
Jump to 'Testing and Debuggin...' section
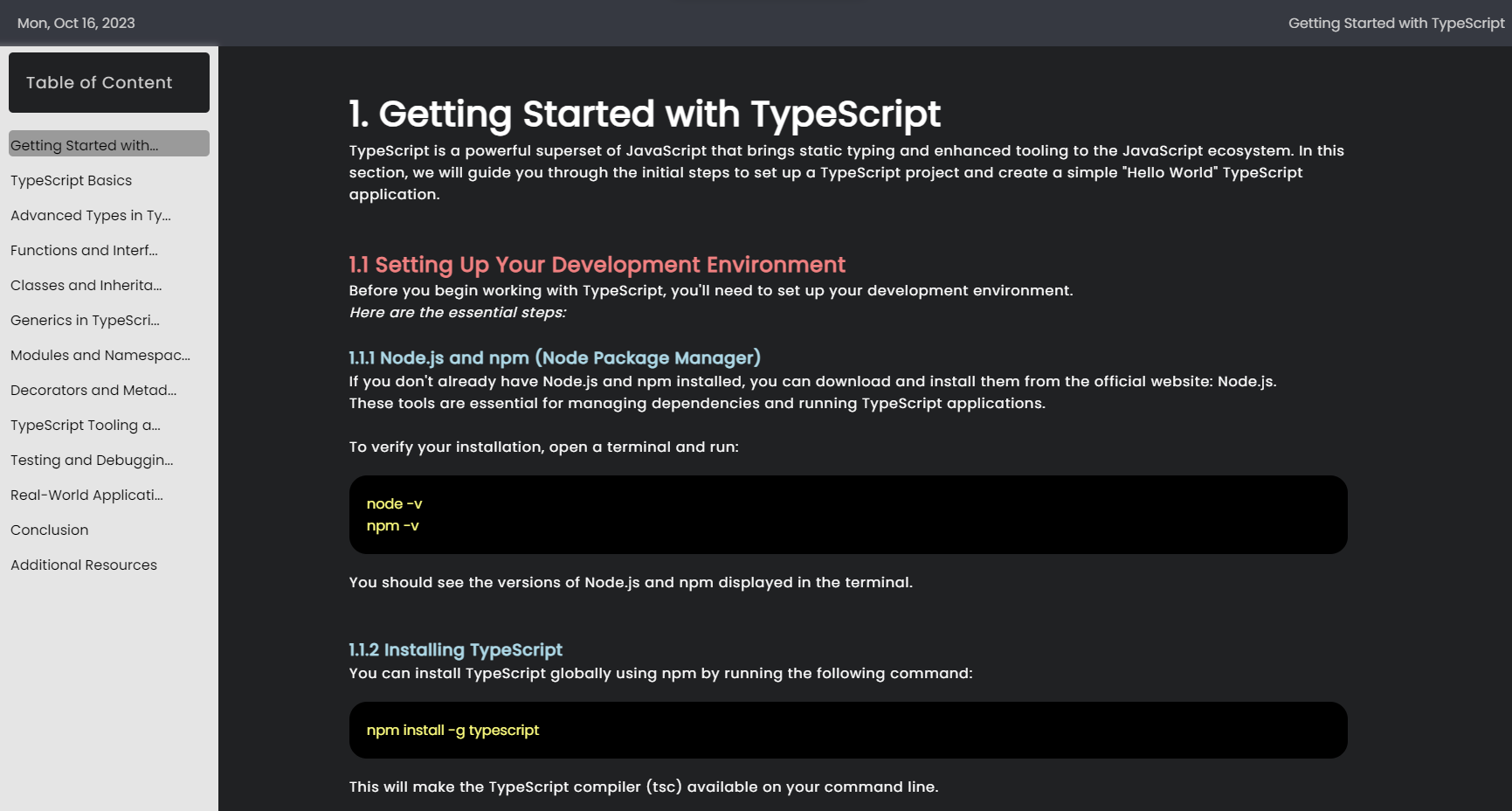[x=92, y=460]
